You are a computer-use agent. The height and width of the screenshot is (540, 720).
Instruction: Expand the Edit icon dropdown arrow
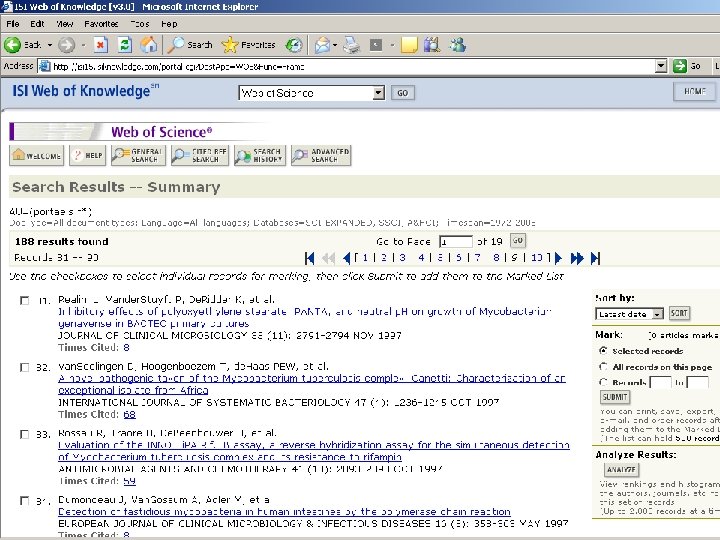(392, 45)
